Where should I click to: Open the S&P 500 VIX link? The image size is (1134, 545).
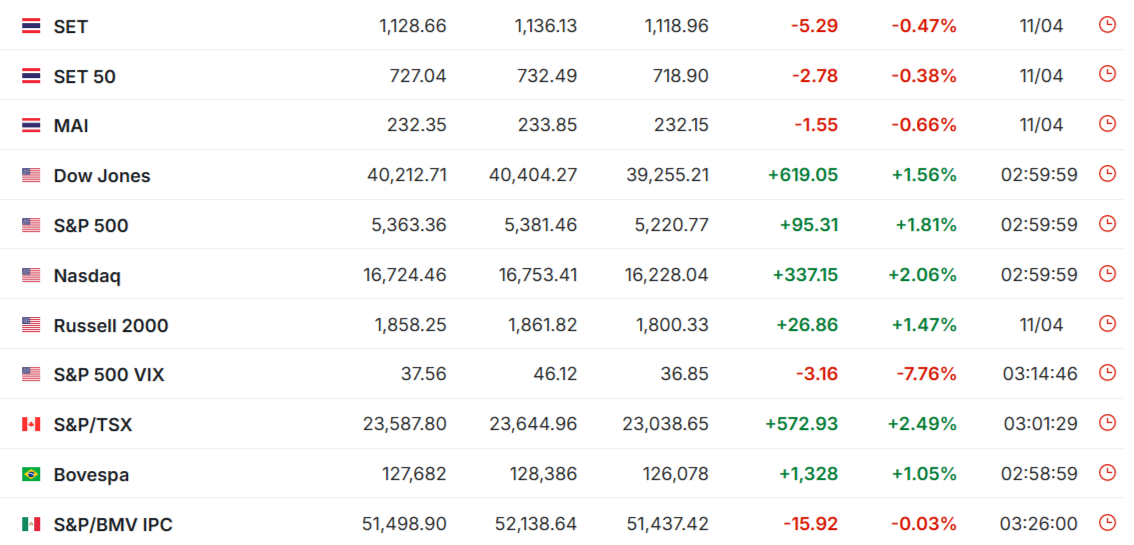point(108,375)
